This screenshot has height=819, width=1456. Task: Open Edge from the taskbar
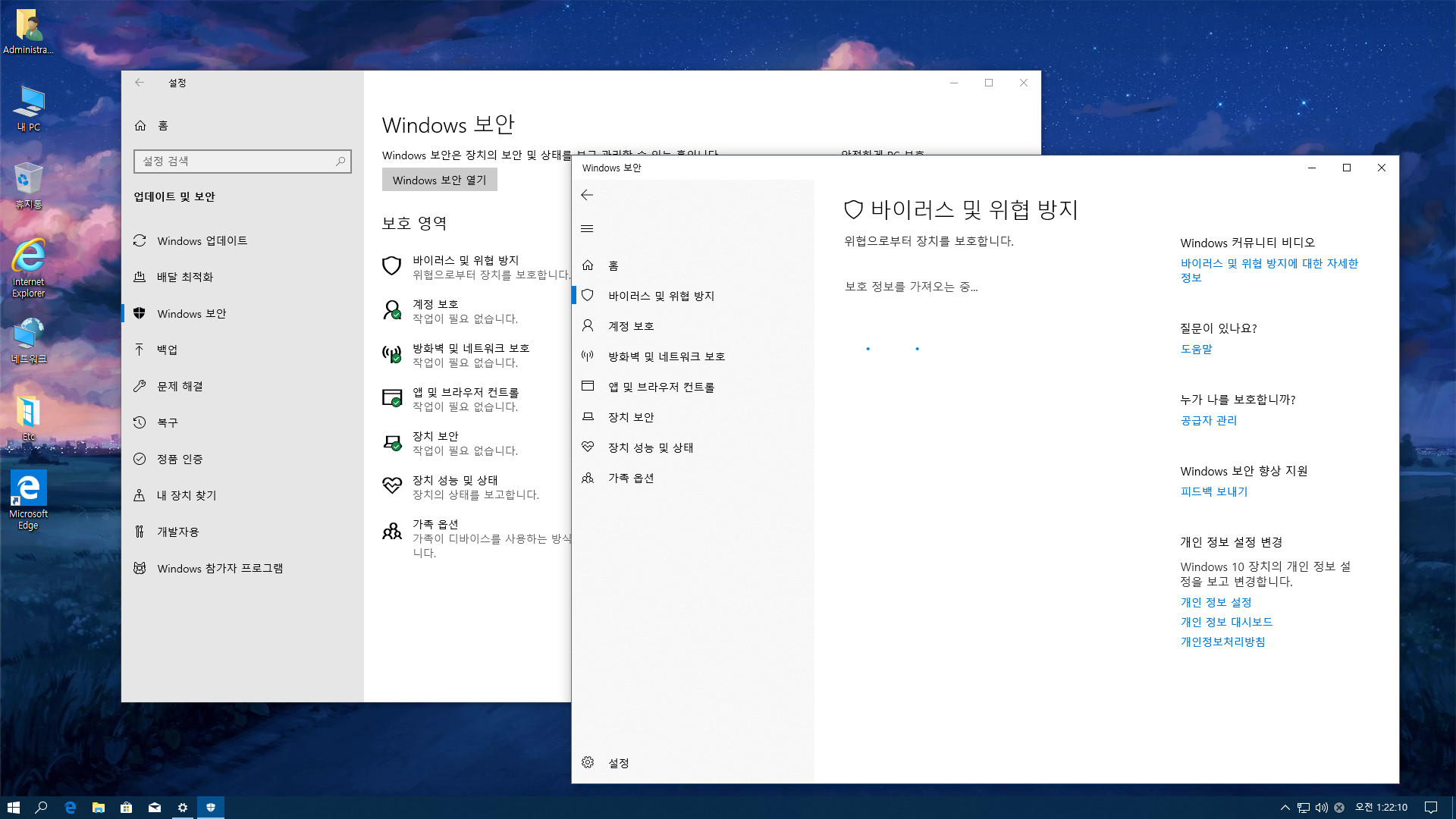70,808
